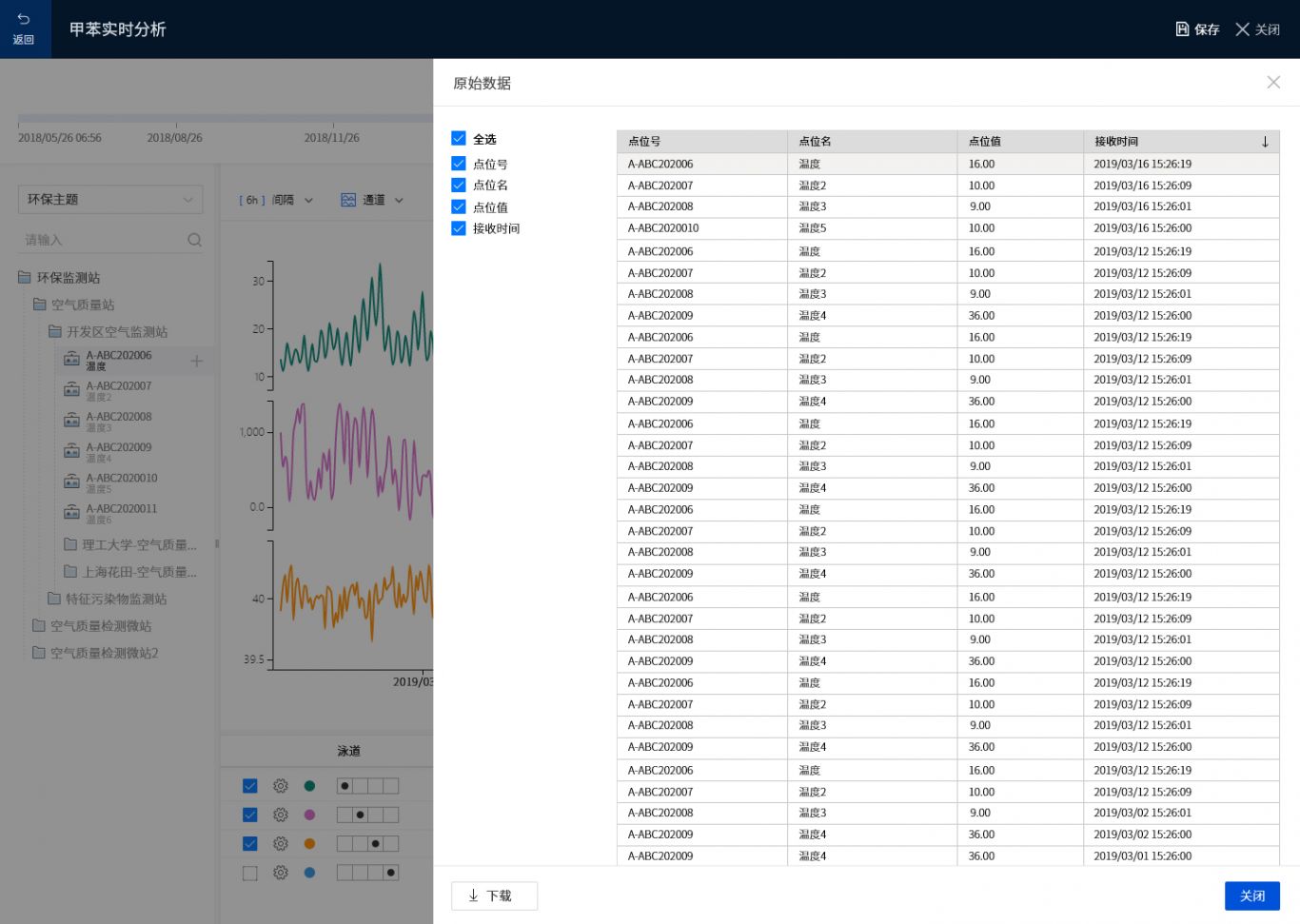The width and height of the screenshot is (1300, 924).
Task: Open settings gear for green series
Action: coord(281,786)
